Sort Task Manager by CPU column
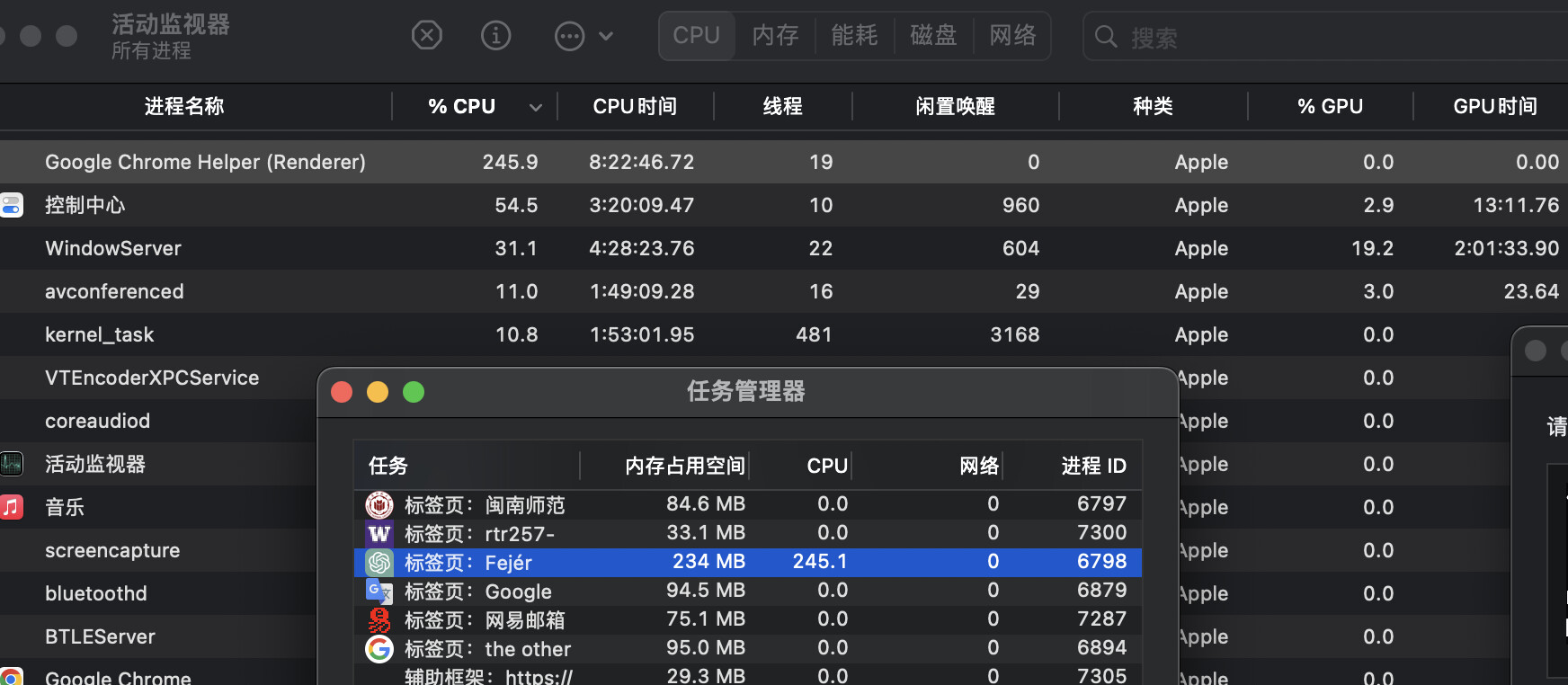Image resolution: width=1568 pixels, height=685 pixels. (x=827, y=466)
